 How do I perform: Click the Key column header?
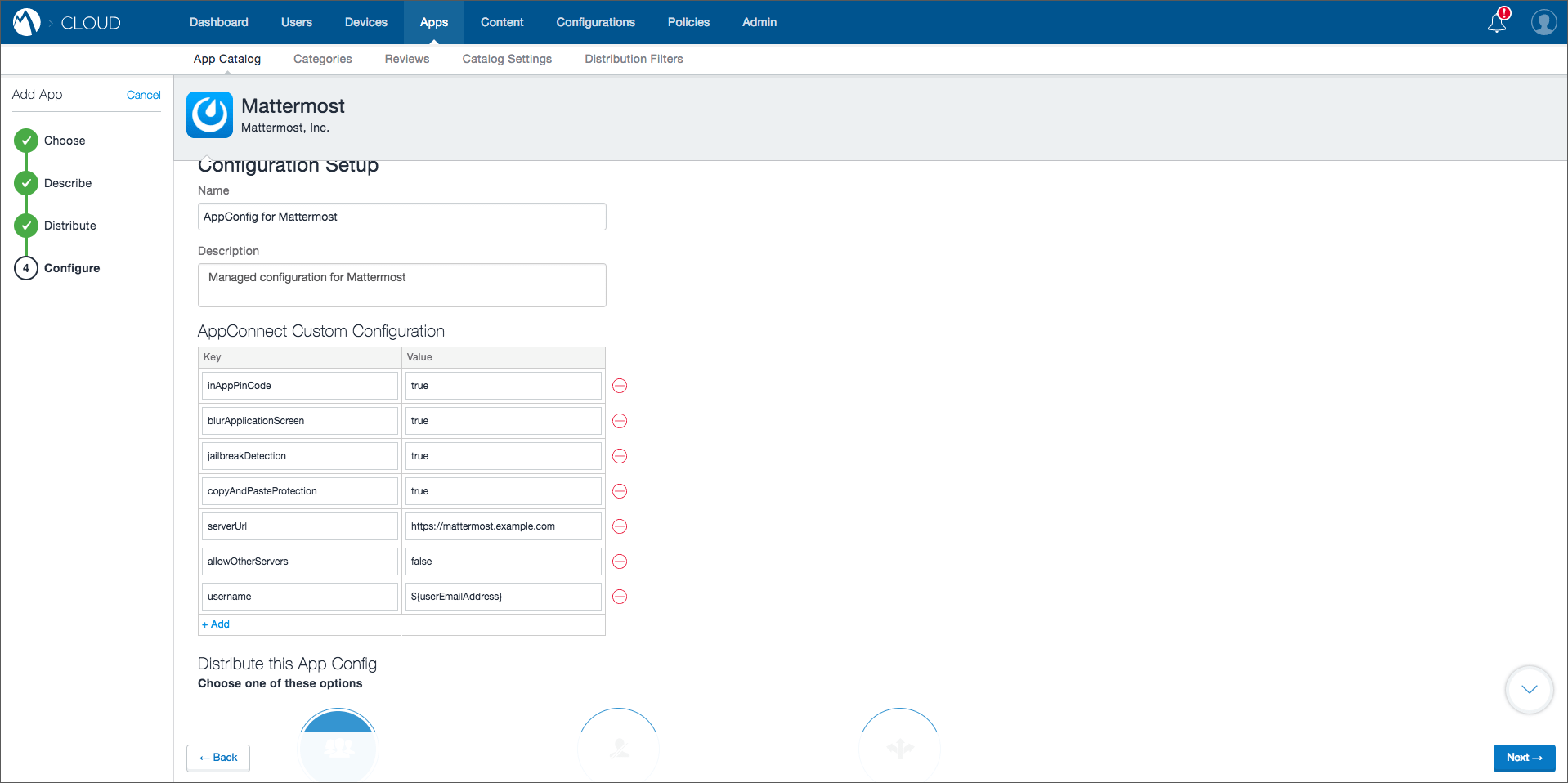[x=300, y=357]
